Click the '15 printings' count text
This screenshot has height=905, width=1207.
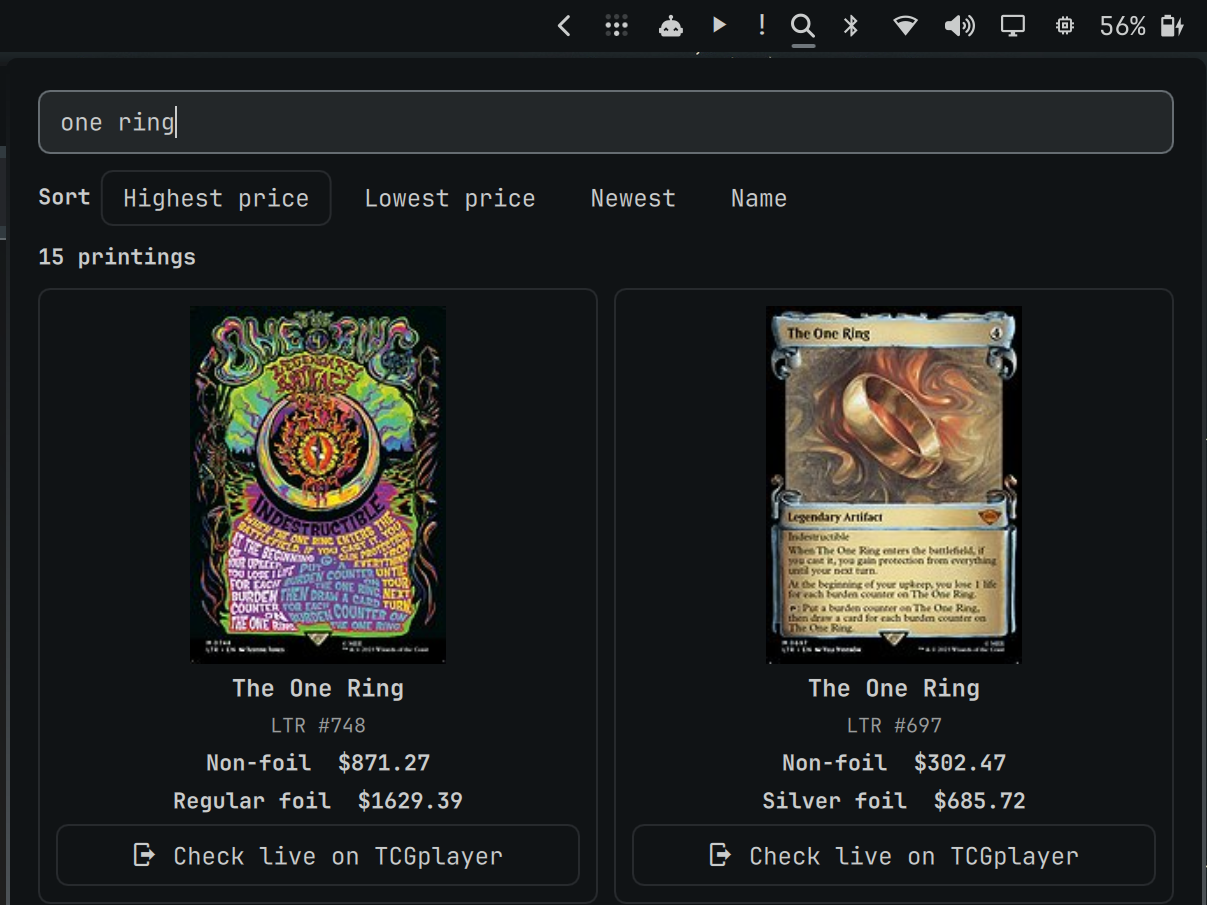coord(117,257)
